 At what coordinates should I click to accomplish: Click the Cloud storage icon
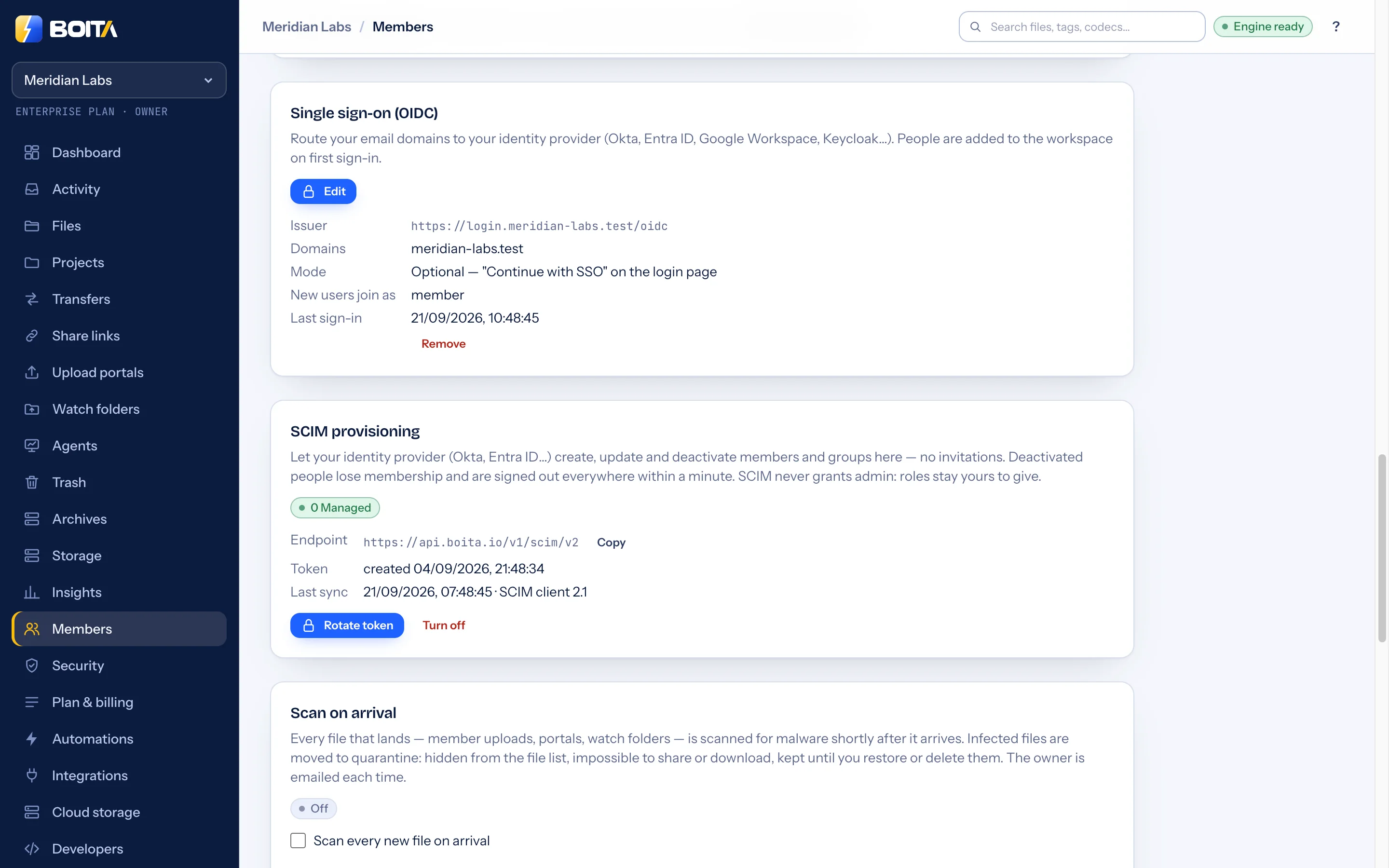coord(31,812)
